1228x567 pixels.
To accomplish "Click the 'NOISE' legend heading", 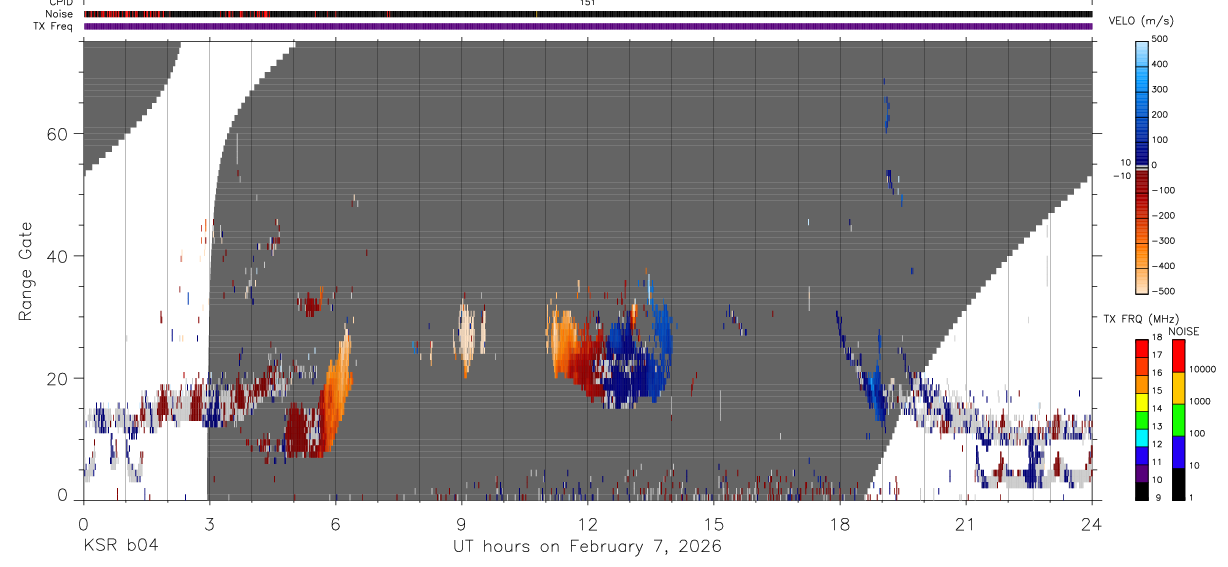I will click(1184, 331).
